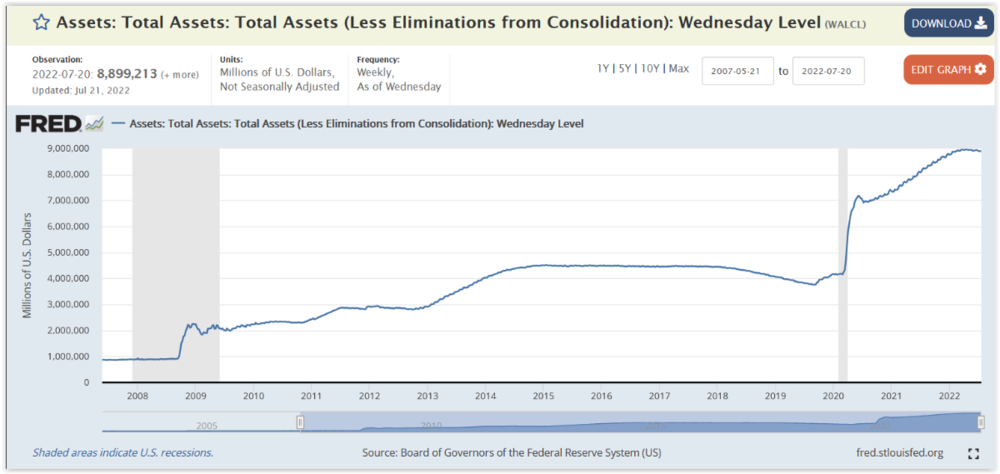Click the Board of Governors source text

pyautogui.click(x=511, y=453)
